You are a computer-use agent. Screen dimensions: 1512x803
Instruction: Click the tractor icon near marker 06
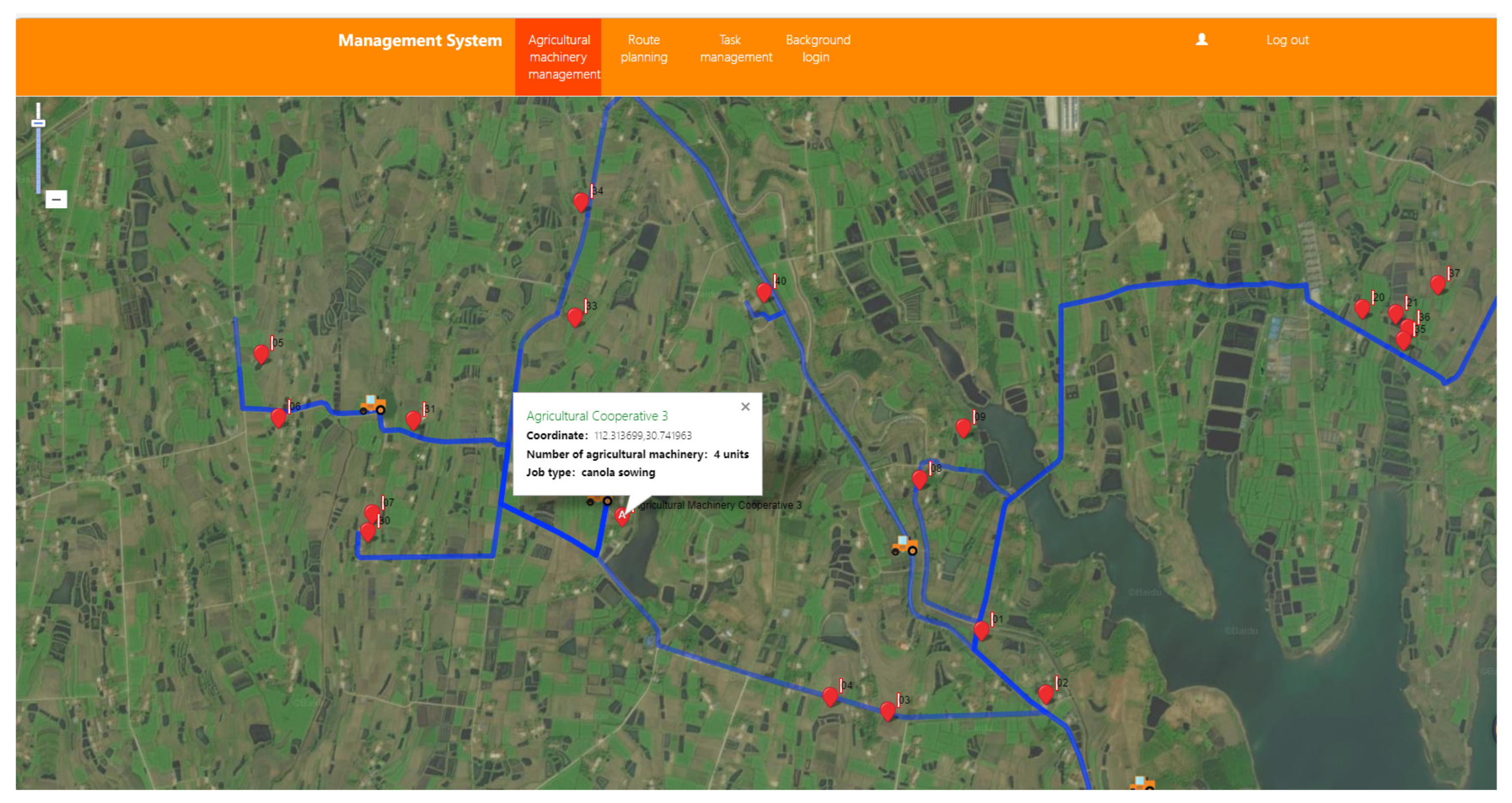(372, 405)
